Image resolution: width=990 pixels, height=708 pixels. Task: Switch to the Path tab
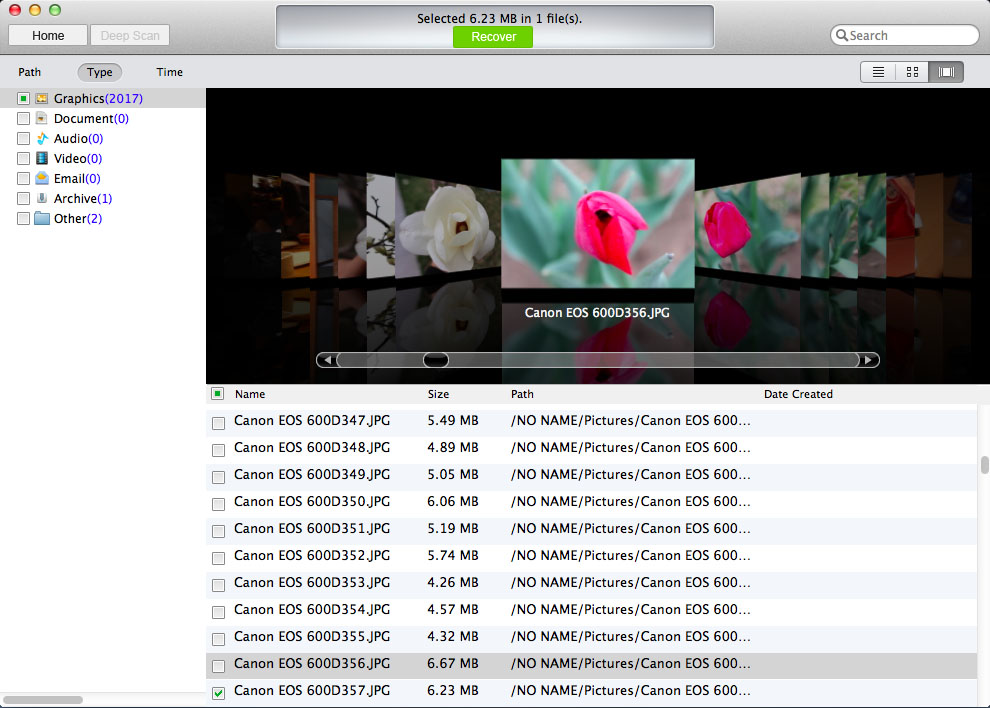[x=30, y=72]
